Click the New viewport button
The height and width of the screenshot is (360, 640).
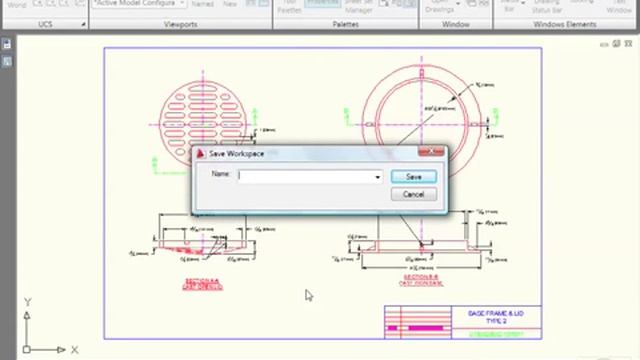(x=230, y=4)
